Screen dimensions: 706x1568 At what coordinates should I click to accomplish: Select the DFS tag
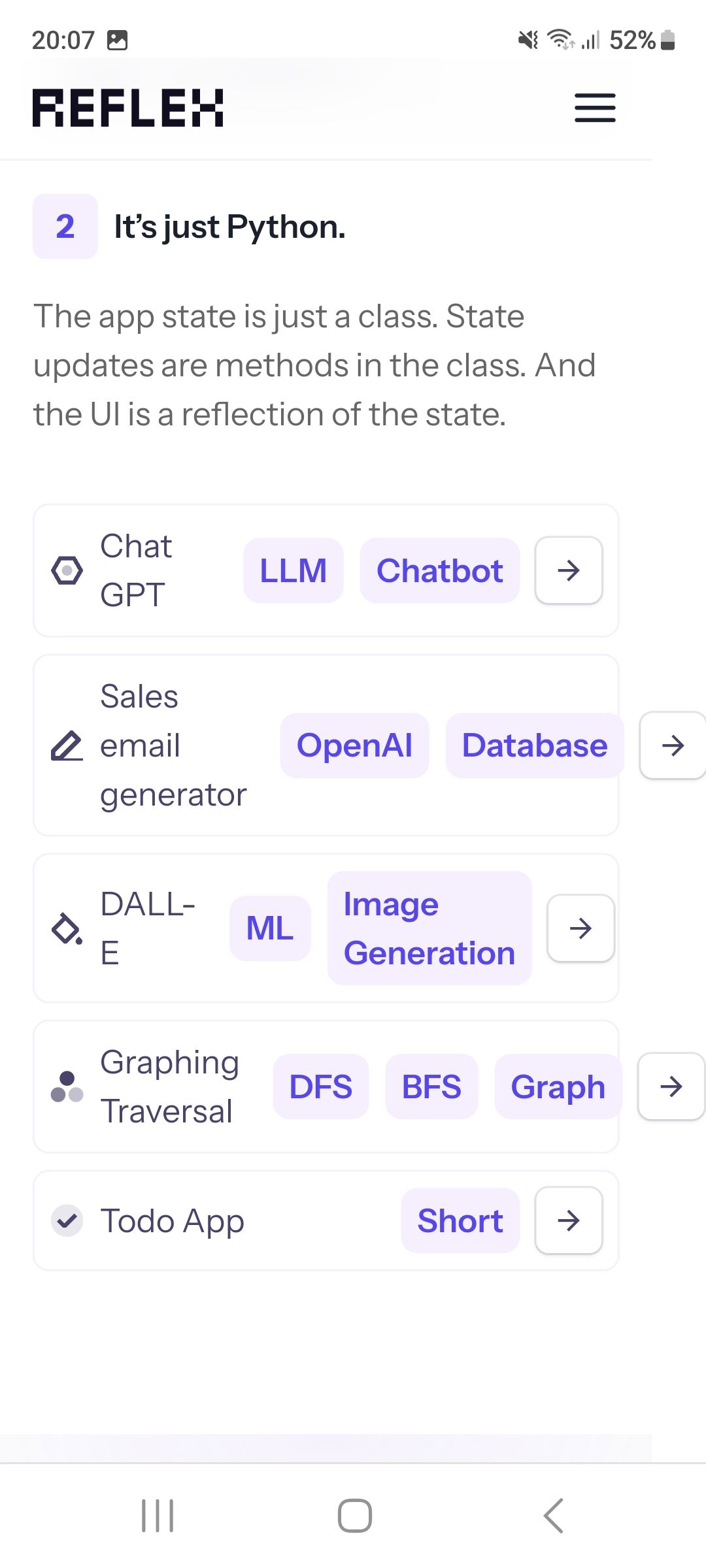(x=321, y=1086)
